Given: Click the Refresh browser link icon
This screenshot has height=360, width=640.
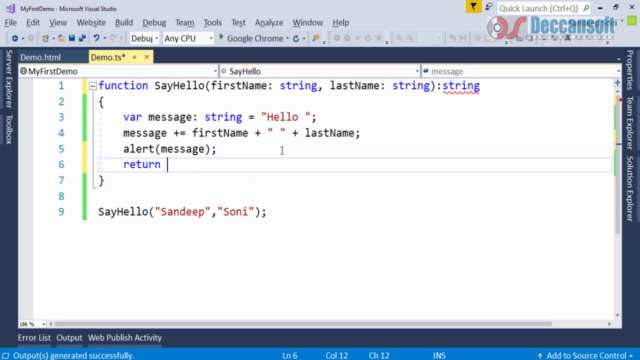Looking at the screenshot, I should click(x=296, y=38).
